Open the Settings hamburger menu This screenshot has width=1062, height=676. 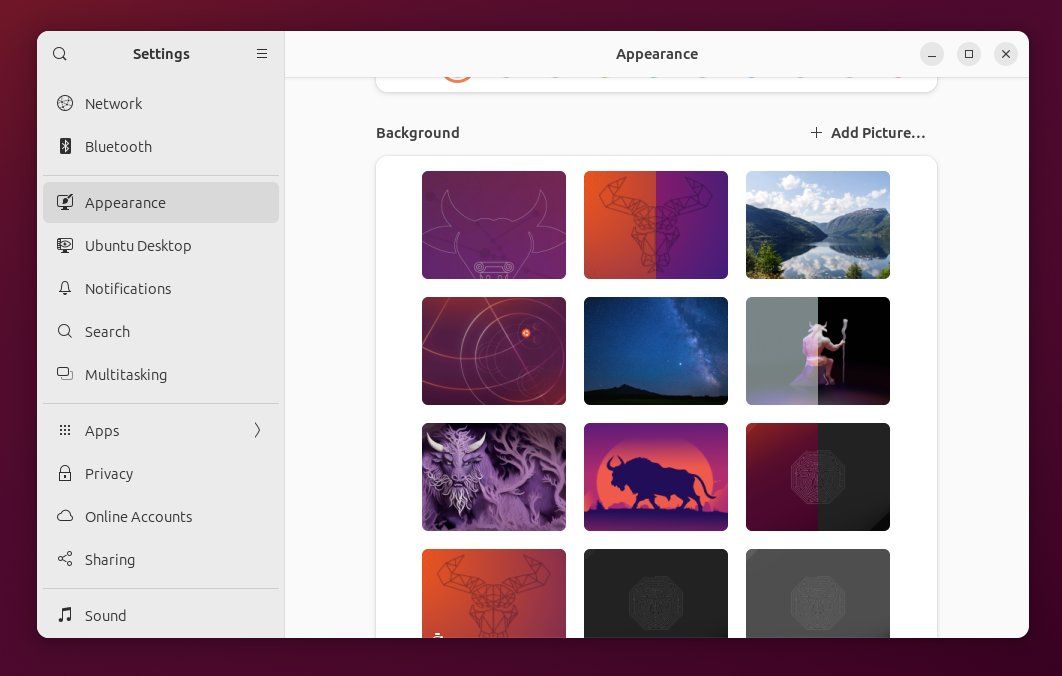pos(262,54)
